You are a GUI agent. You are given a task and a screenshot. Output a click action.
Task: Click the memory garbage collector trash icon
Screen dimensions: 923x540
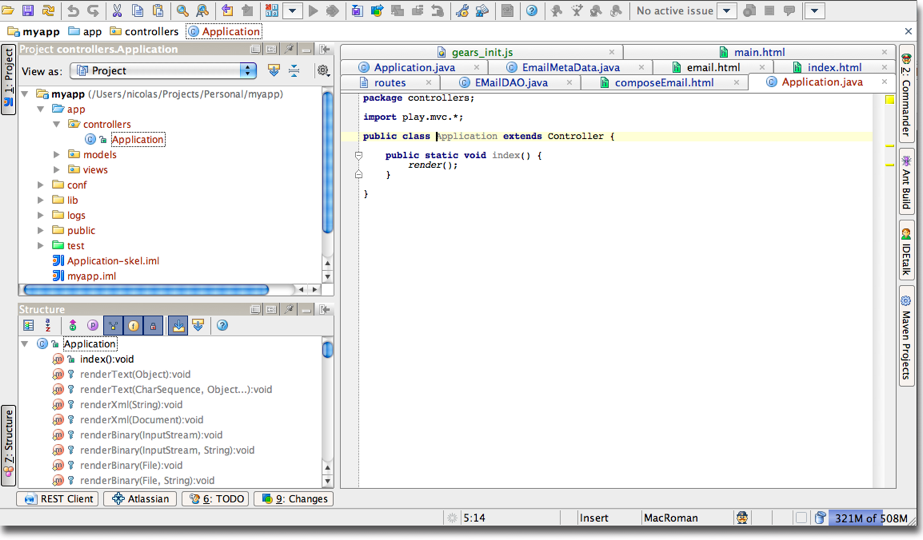(x=820, y=518)
